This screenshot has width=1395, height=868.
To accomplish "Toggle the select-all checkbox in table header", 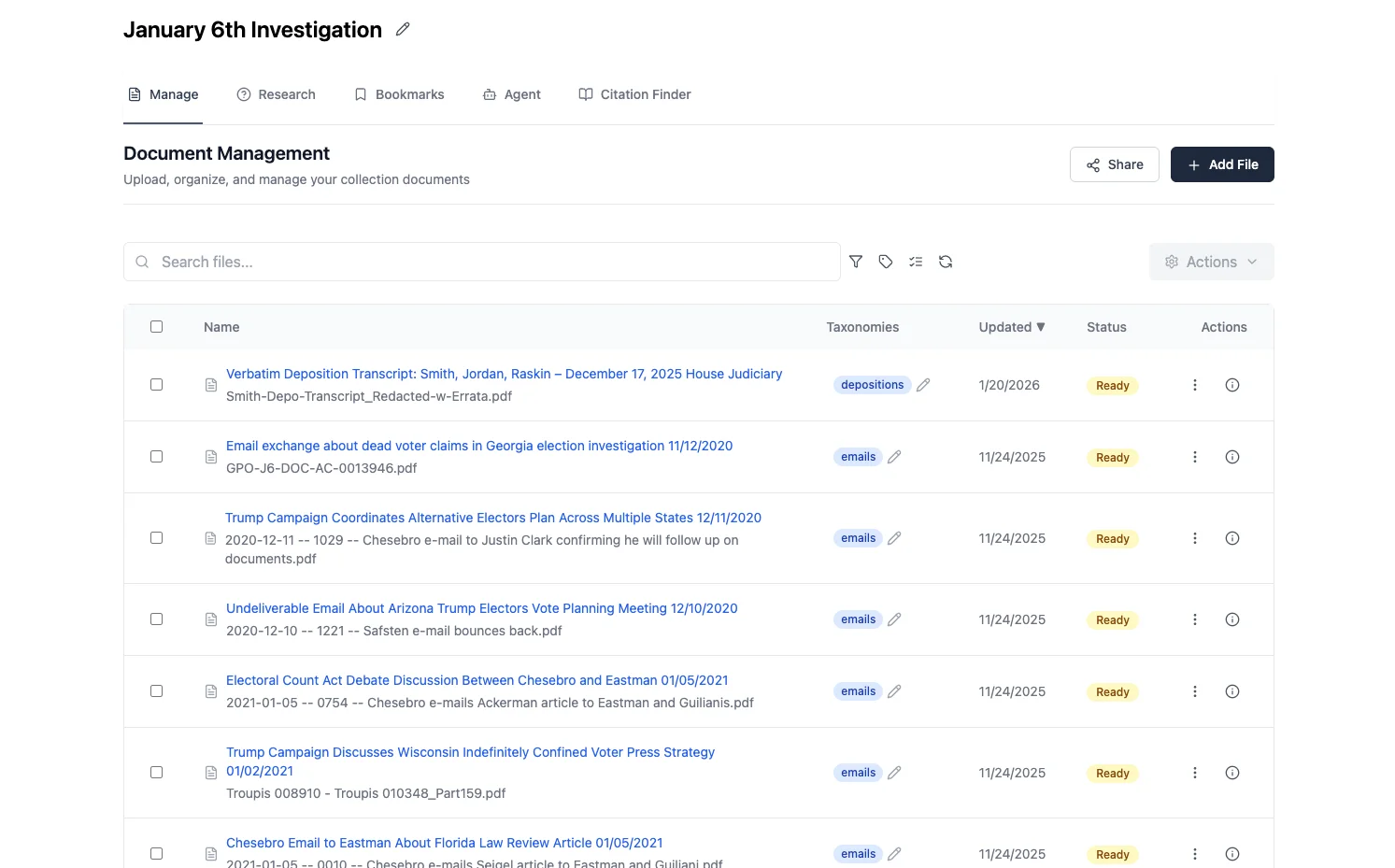I will [x=157, y=327].
